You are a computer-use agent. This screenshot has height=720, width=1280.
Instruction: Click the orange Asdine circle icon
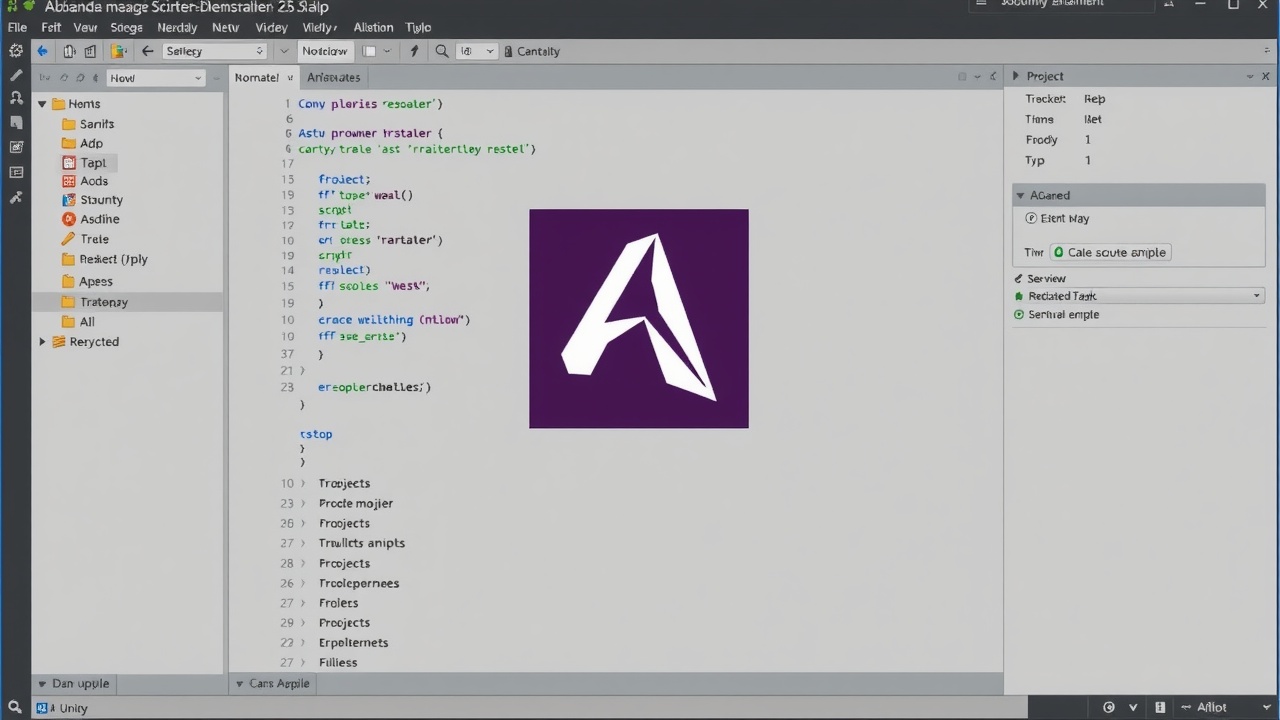pyautogui.click(x=69, y=219)
